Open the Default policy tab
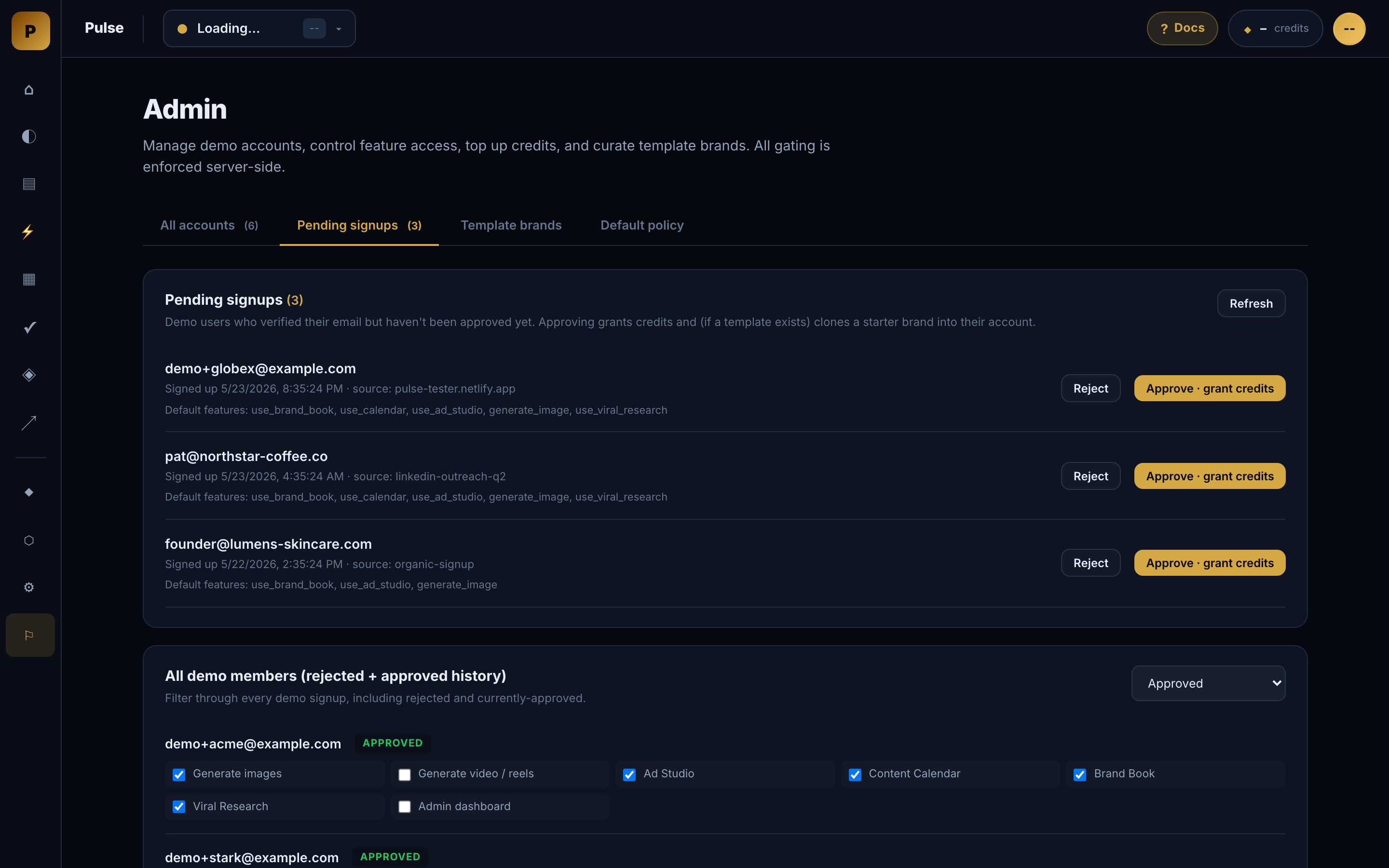1389x868 pixels. tap(642, 225)
